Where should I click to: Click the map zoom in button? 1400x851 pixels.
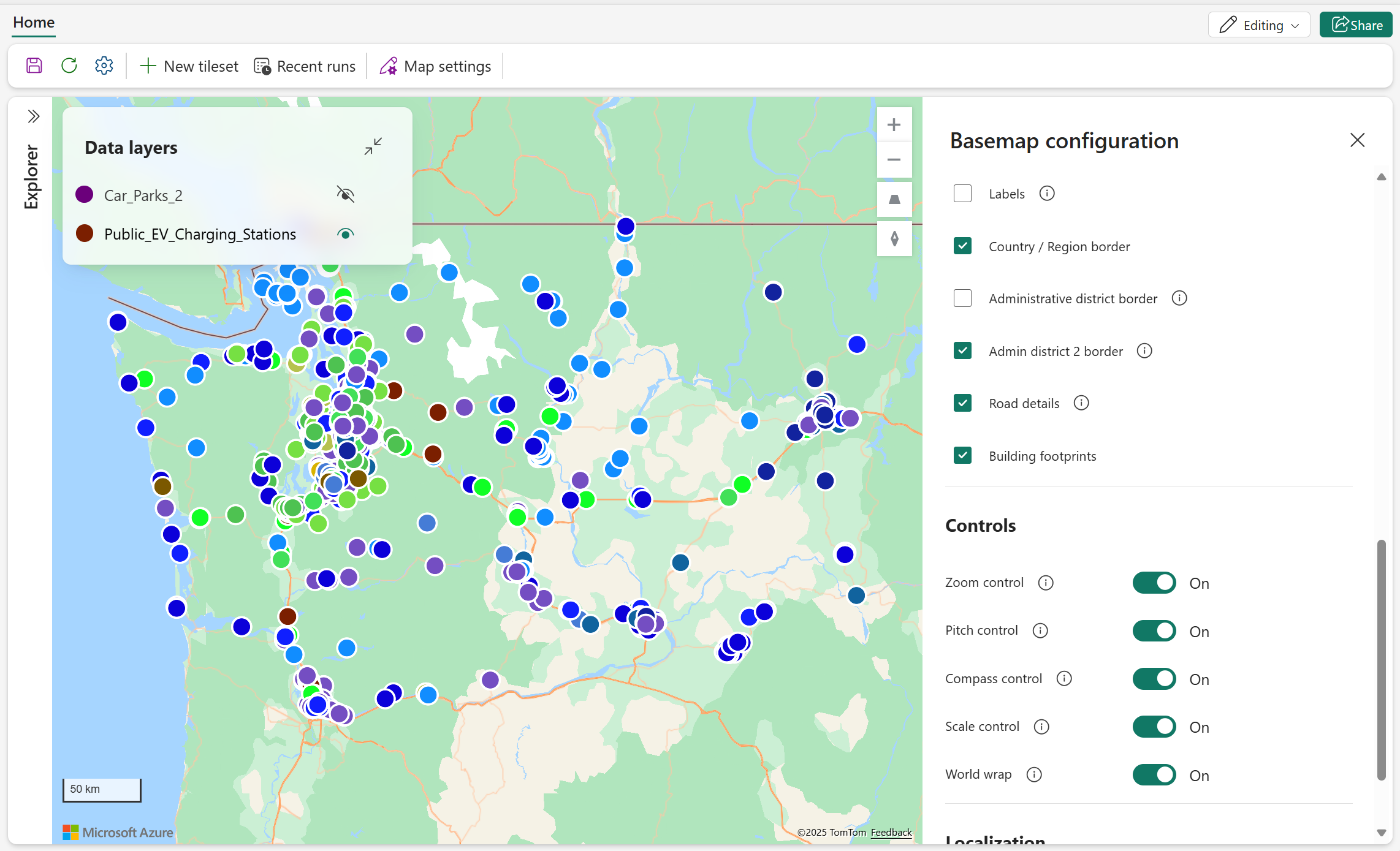click(894, 125)
